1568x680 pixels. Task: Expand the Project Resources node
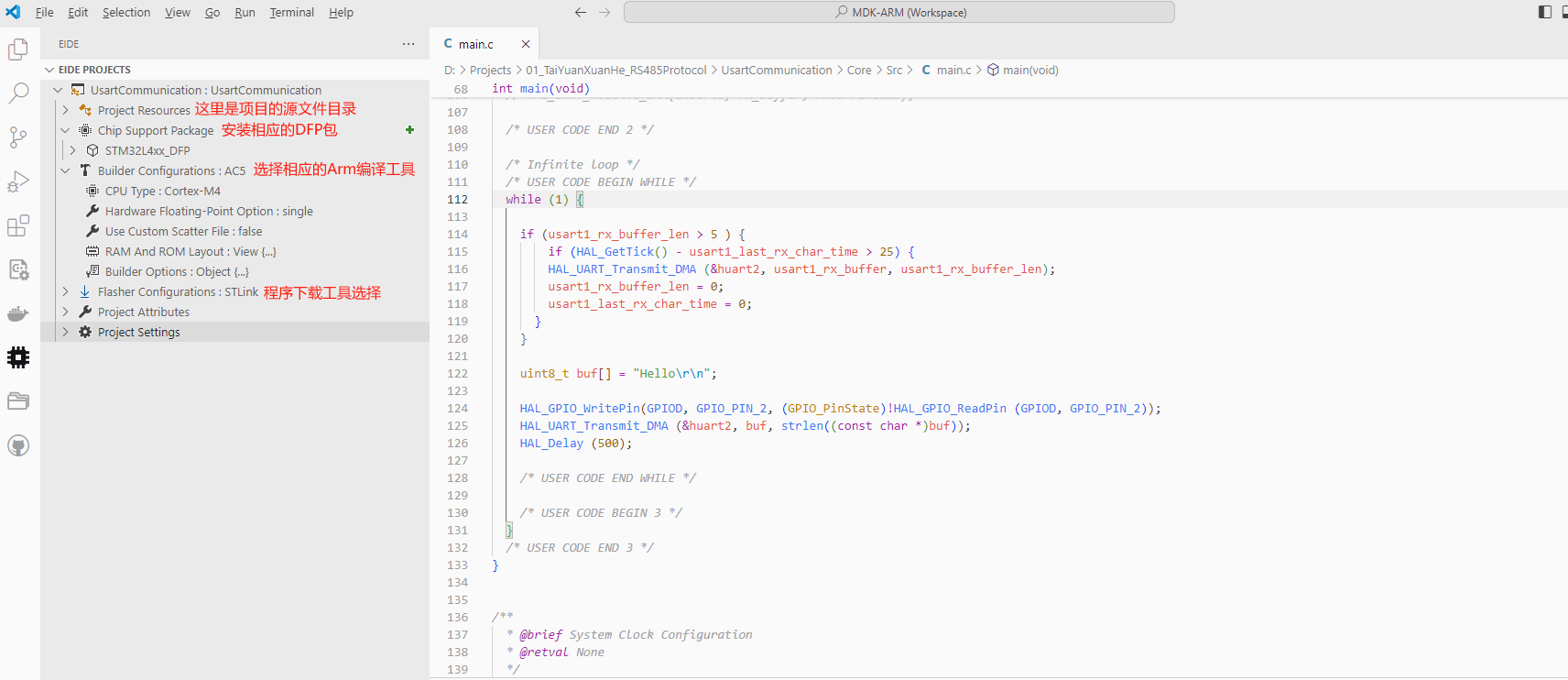click(x=65, y=110)
